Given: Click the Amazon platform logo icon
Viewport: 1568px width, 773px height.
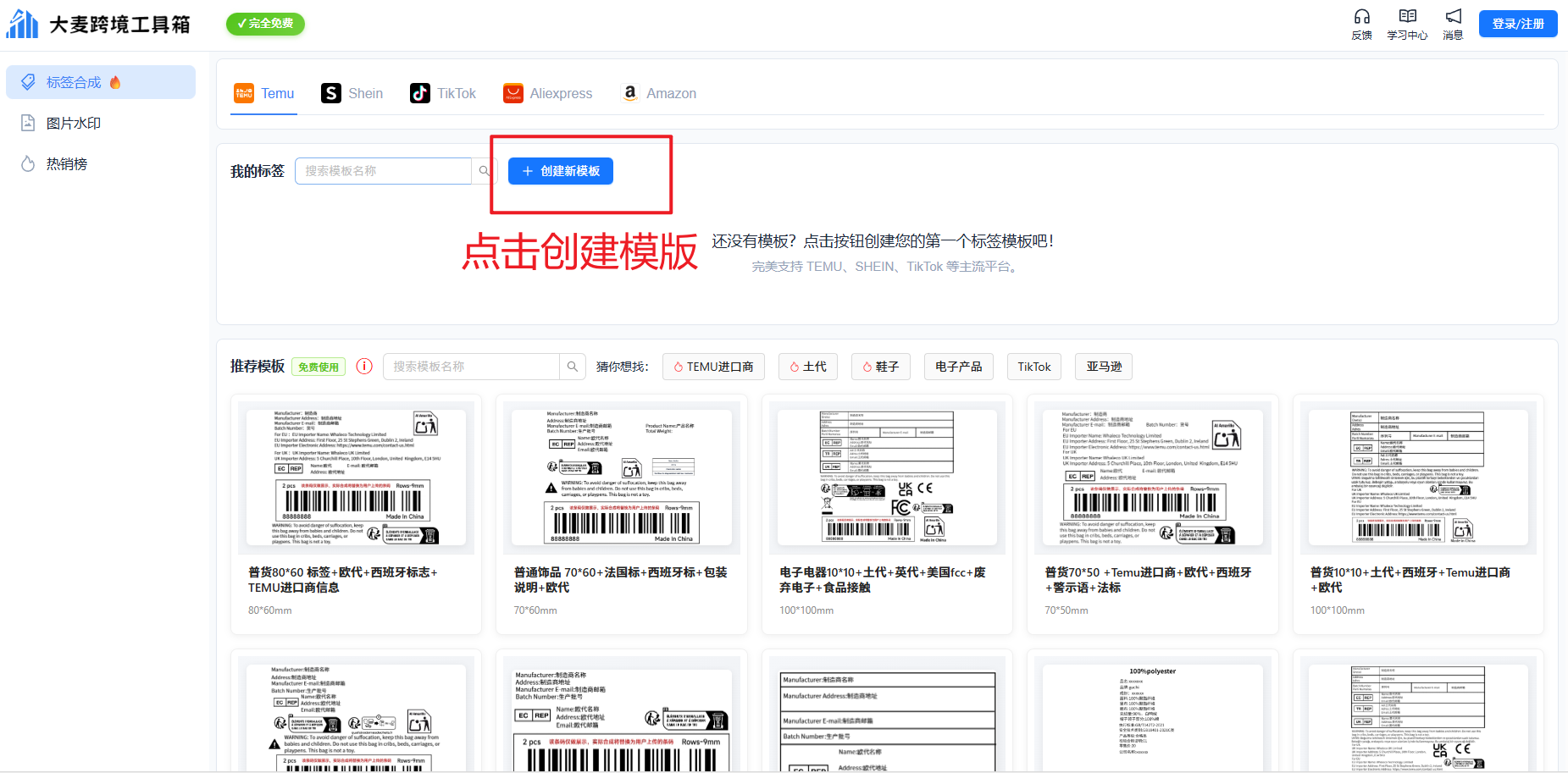Looking at the screenshot, I should click(630, 93).
